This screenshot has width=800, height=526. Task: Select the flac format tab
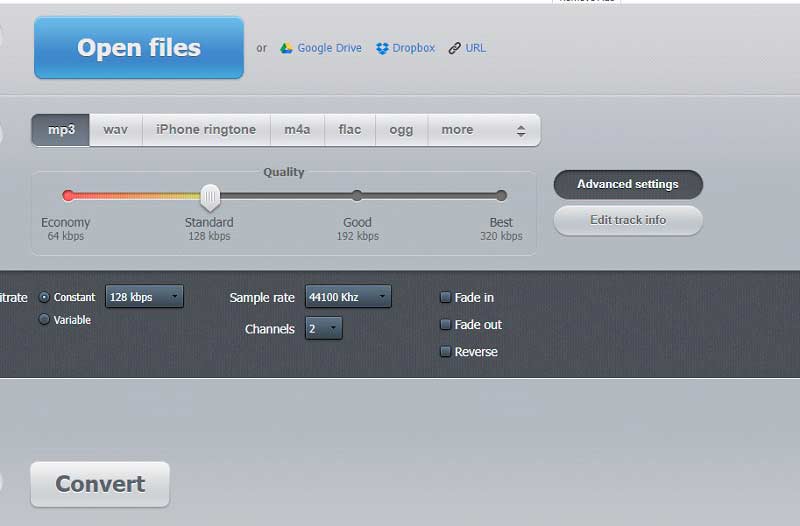click(350, 130)
